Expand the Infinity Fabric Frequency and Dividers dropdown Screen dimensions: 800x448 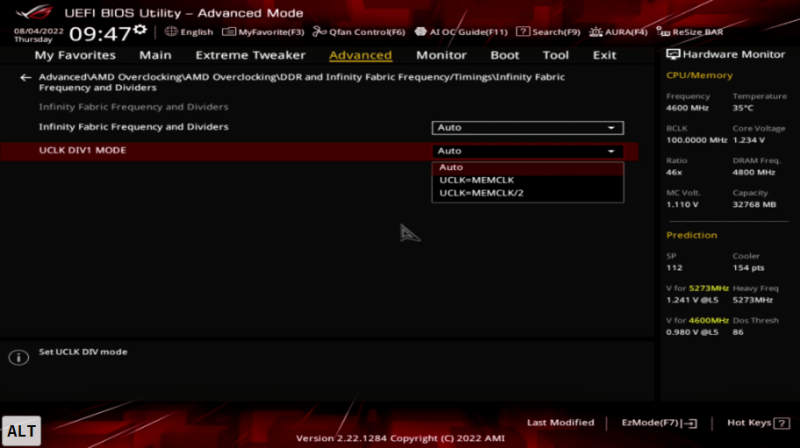point(528,128)
